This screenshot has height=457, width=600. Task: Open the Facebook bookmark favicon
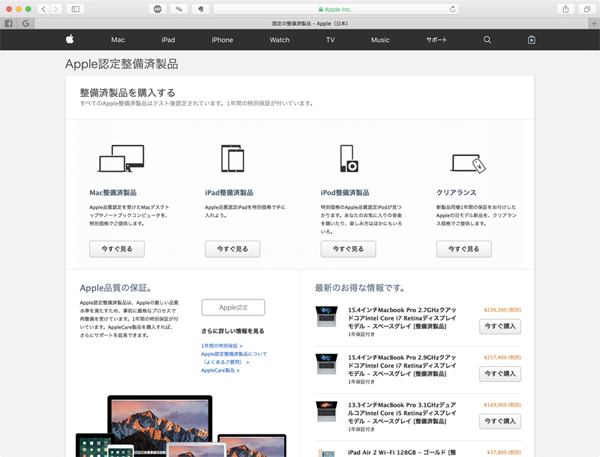tap(8, 23)
